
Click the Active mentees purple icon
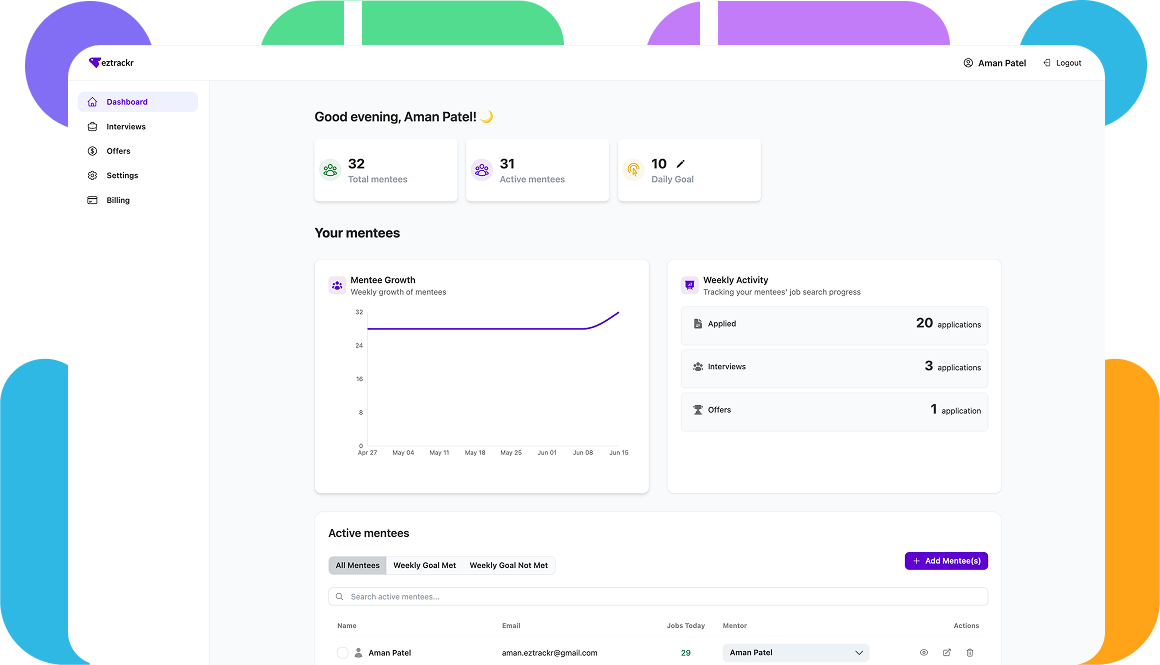482,170
